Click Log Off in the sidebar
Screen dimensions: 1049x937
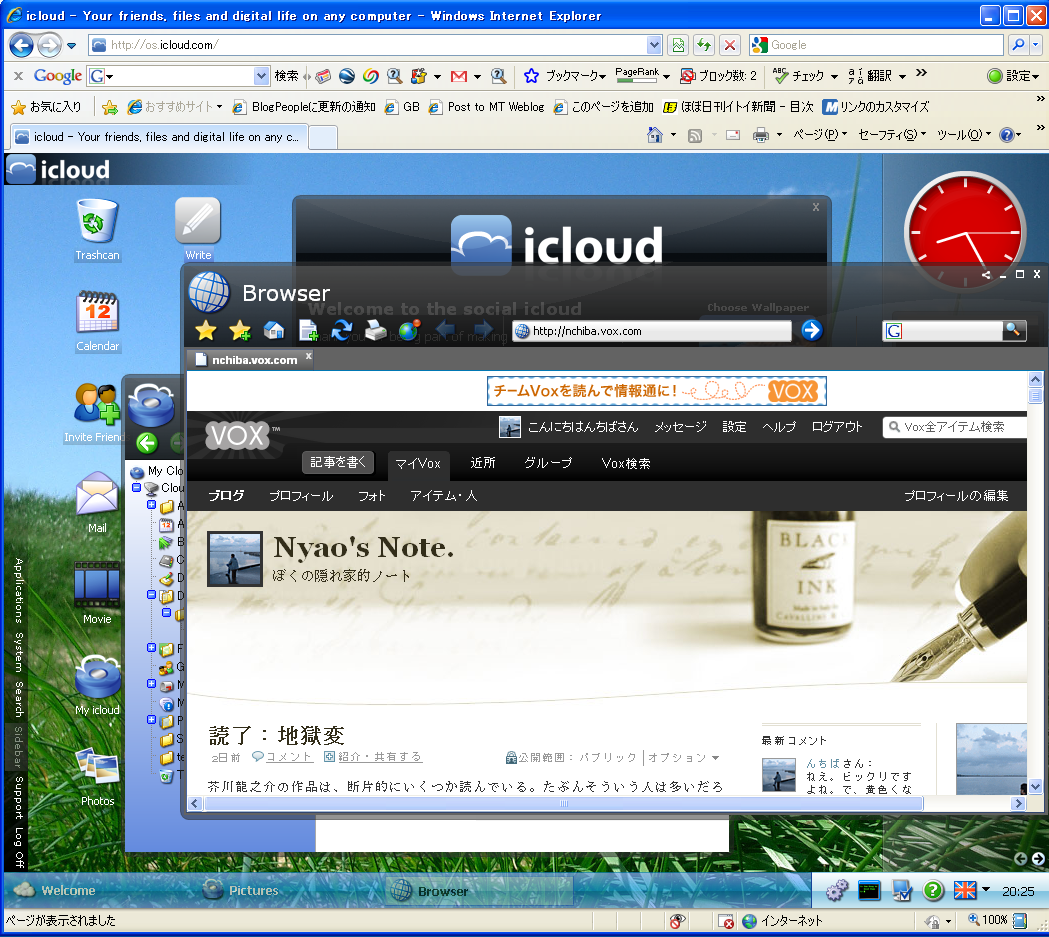[19, 847]
